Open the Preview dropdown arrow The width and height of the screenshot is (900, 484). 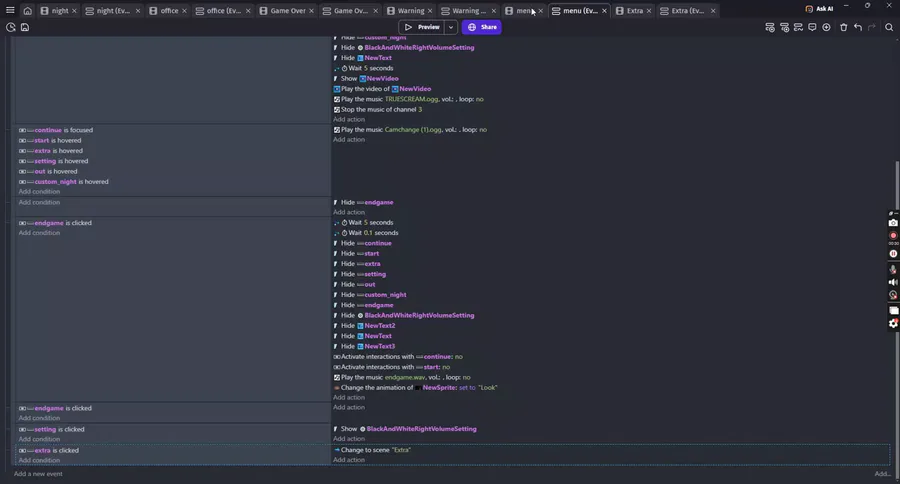(451, 27)
